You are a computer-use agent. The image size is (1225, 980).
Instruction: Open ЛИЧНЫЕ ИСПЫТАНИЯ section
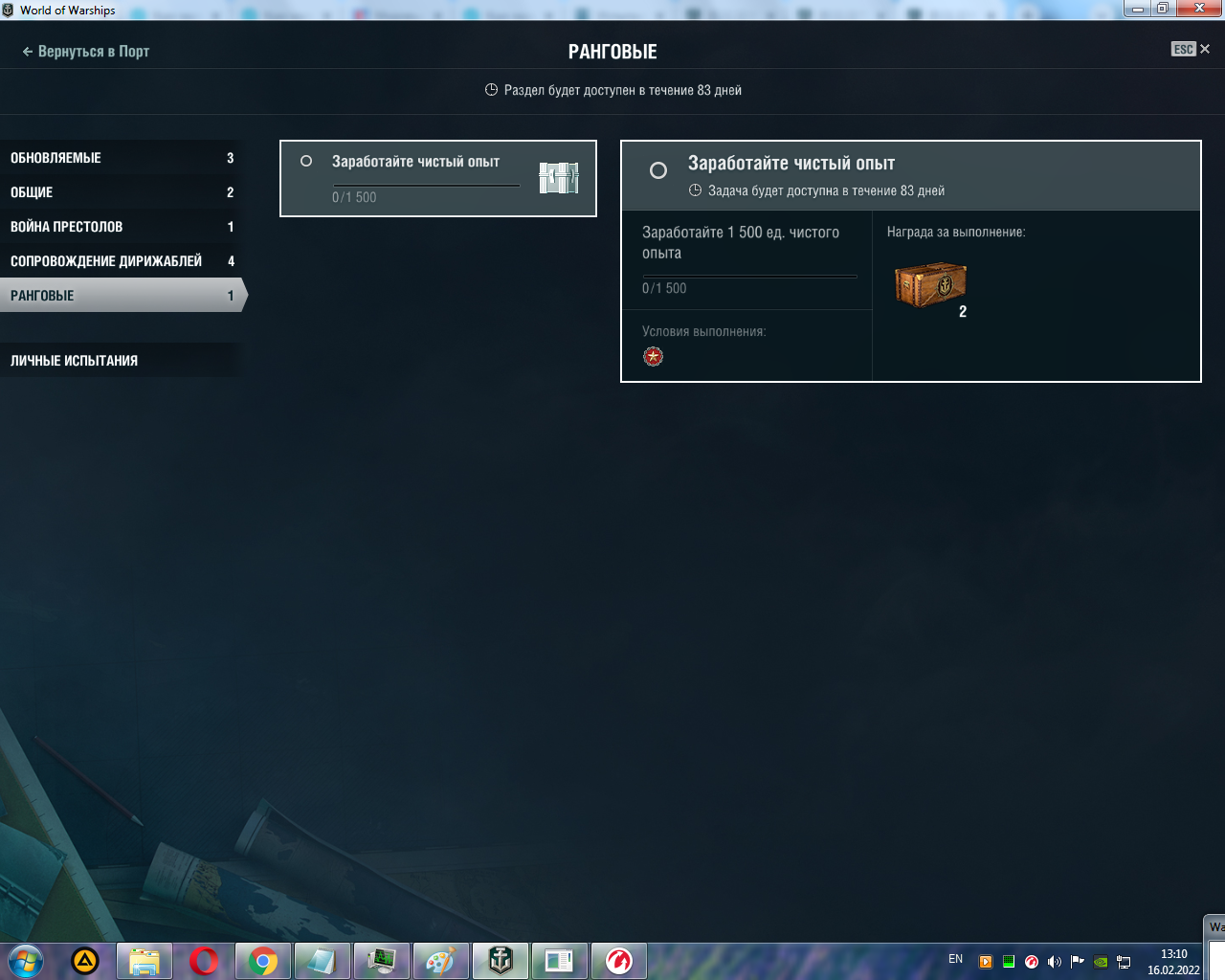point(122,361)
